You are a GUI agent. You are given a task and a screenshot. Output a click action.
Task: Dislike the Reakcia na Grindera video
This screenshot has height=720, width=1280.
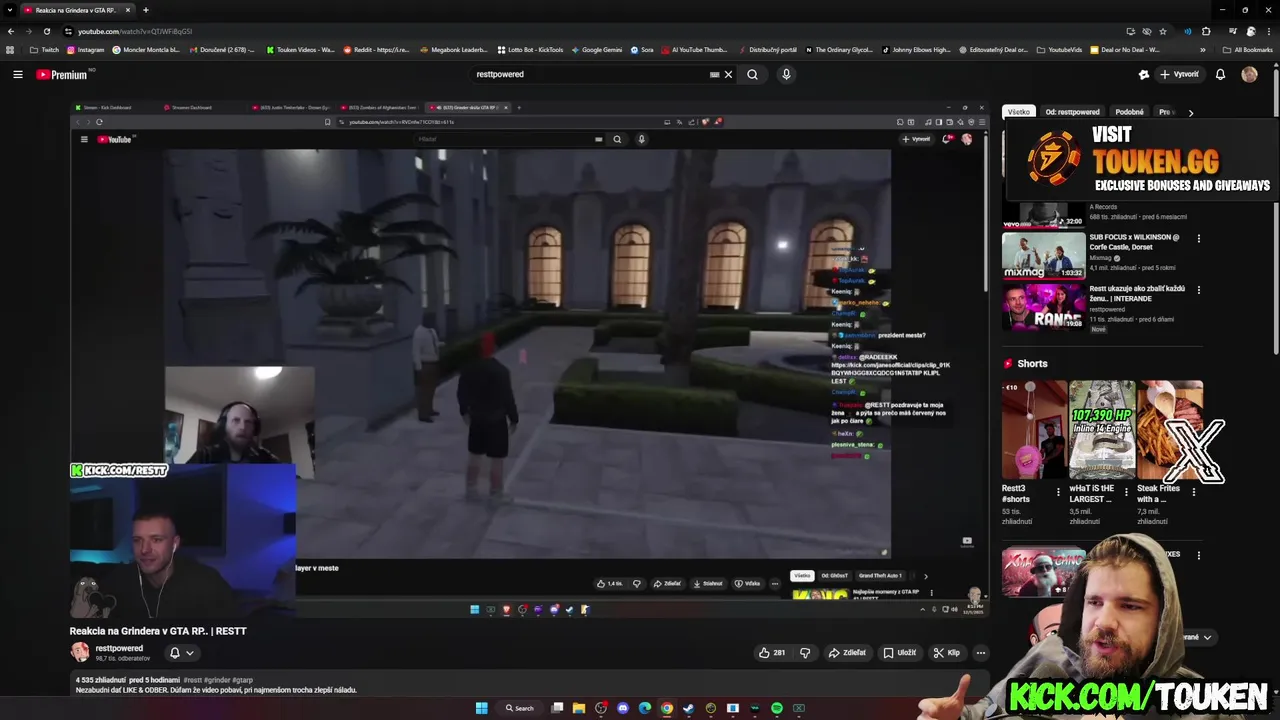coord(805,653)
